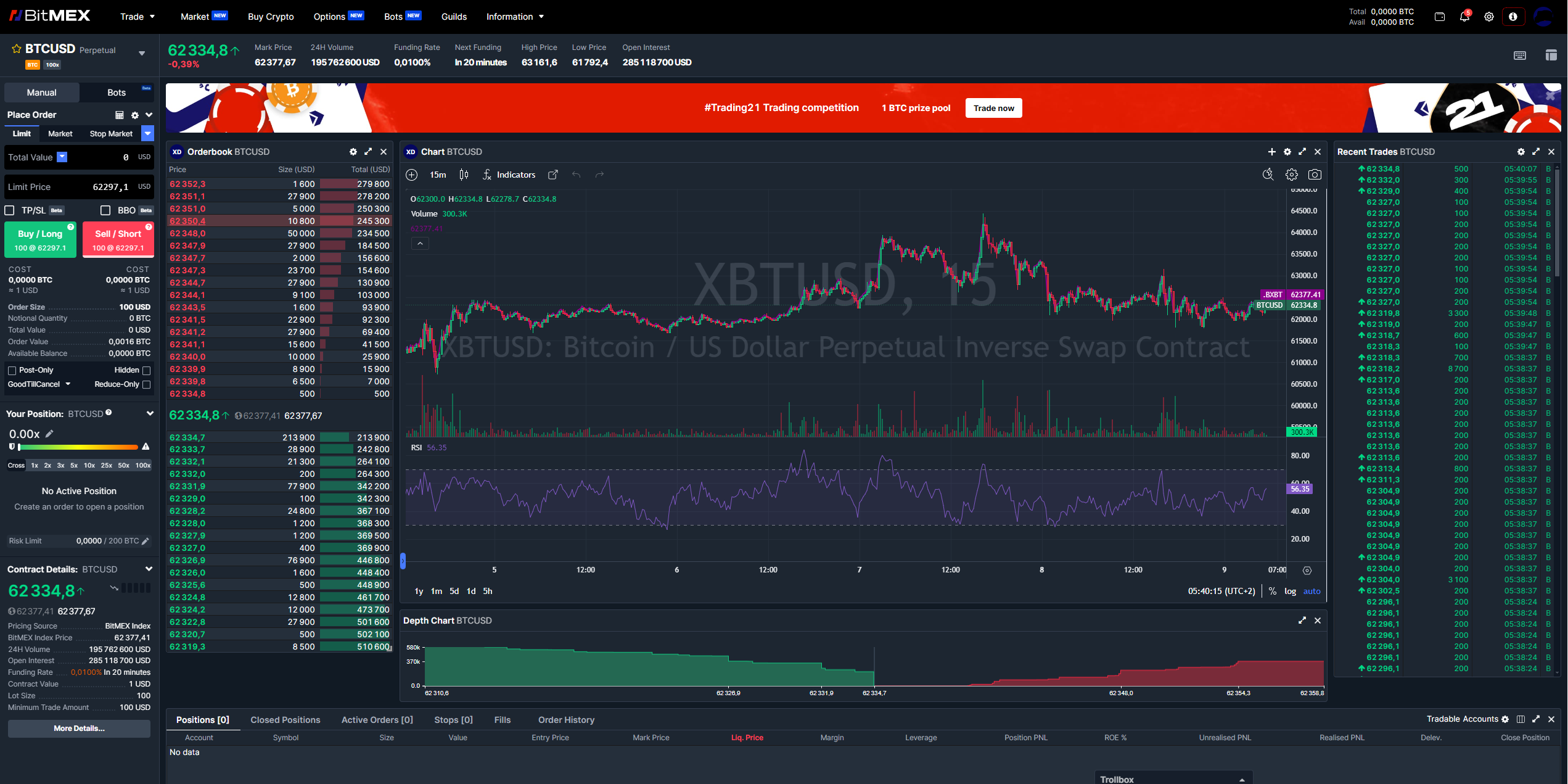Open user account avatar
Image resolution: width=1568 pixels, height=784 pixels.
(1543, 17)
